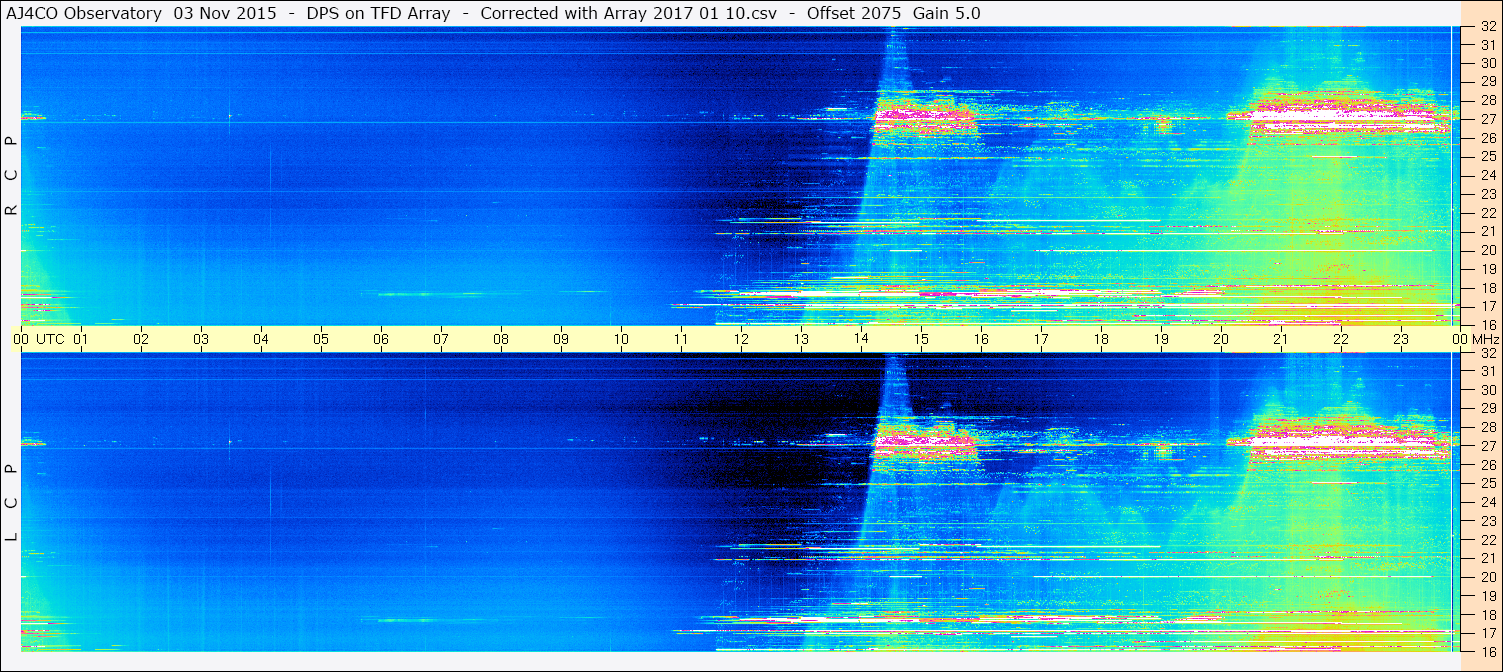The width and height of the screenshot is (1503, 672).
Task: Click the 05 hour time marker
Action: [x=321, y=339]
